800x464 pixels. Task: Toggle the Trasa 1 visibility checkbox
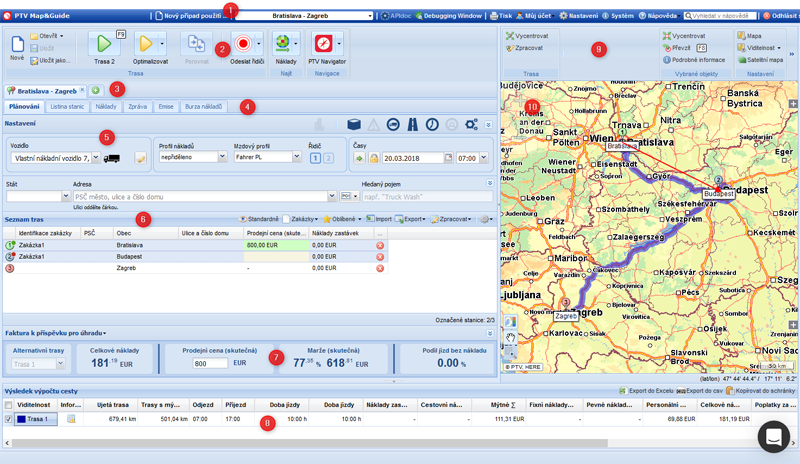point(8,419)
